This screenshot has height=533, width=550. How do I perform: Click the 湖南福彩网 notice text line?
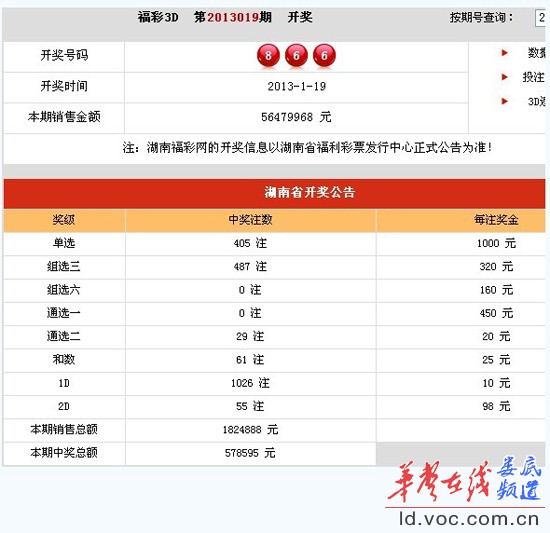307,148
